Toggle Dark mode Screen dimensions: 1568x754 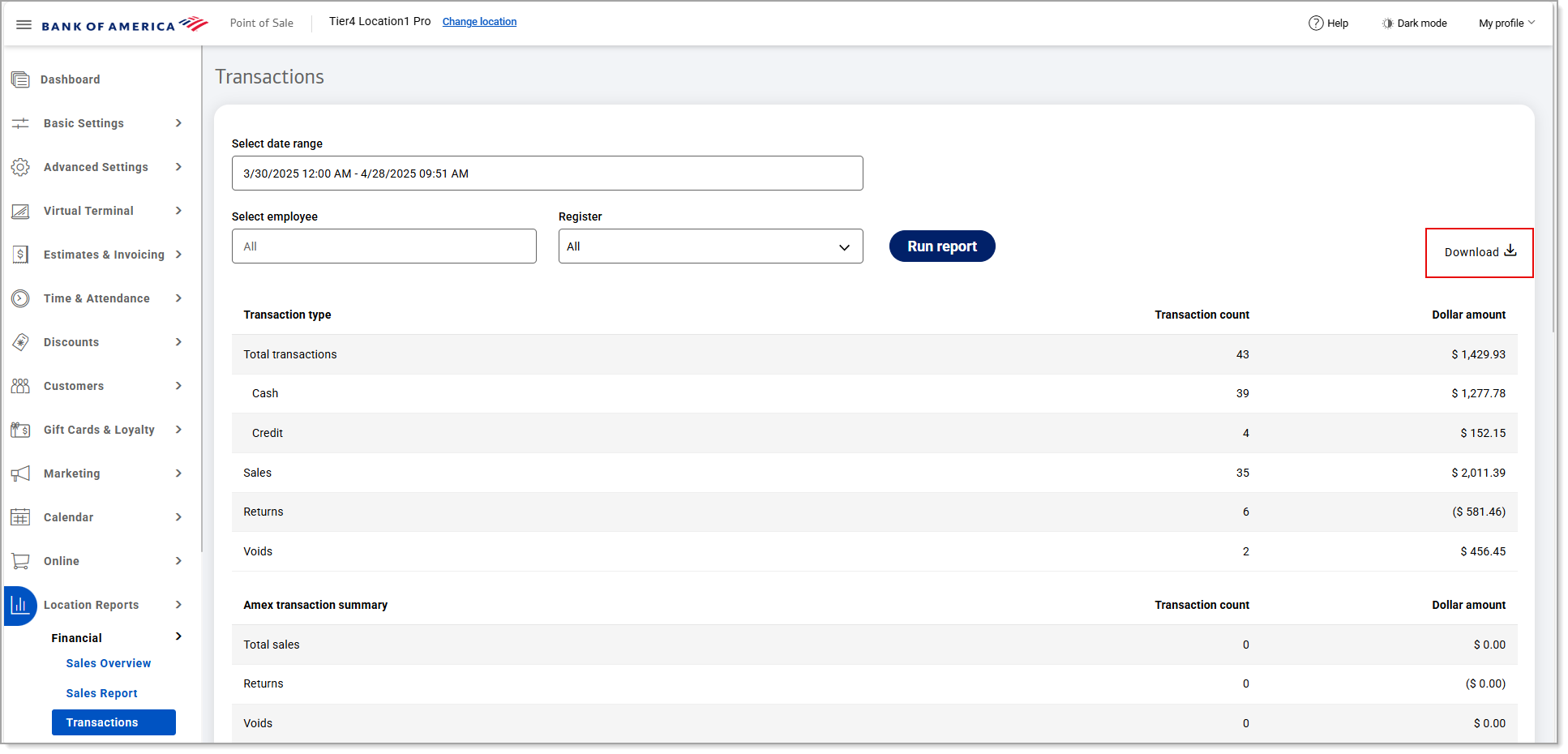pos(1414,23)
